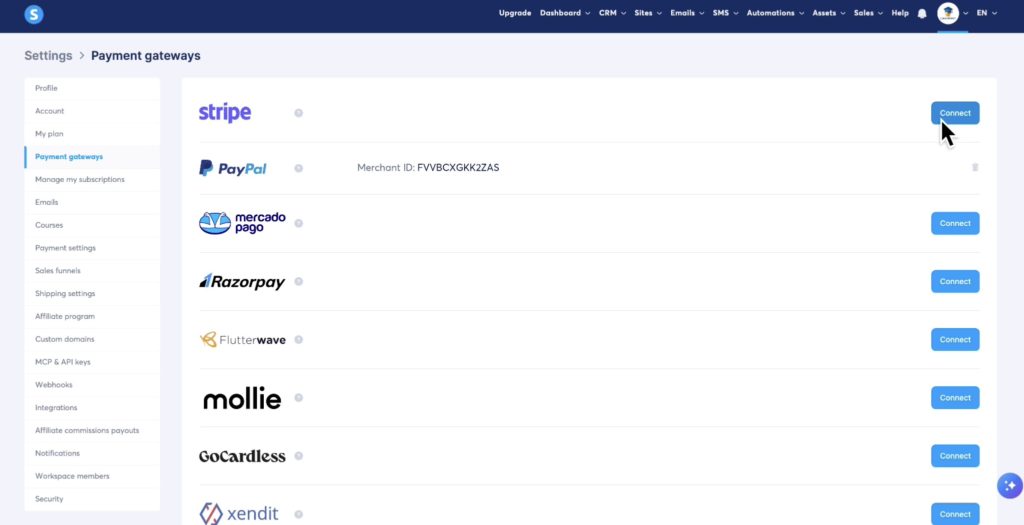Click the info icon next to Razorpay
This screenshot has height=525, width=1024.
pyautogui.click(x=298, y=281)
